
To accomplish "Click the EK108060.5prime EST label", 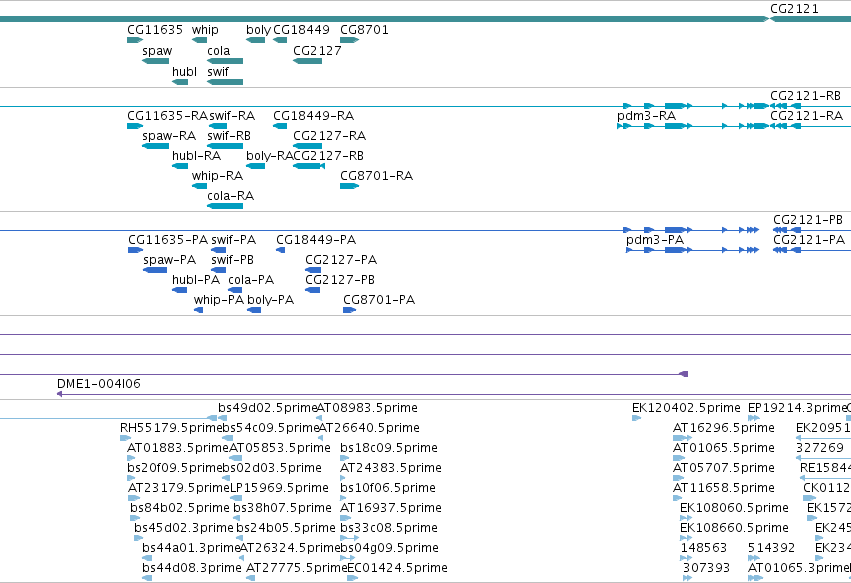I will [734, 508].
